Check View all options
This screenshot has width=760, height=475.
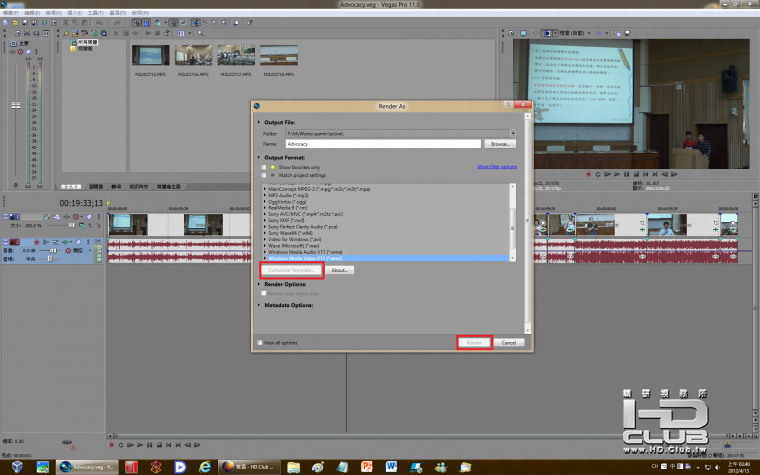tap(260, 343)
